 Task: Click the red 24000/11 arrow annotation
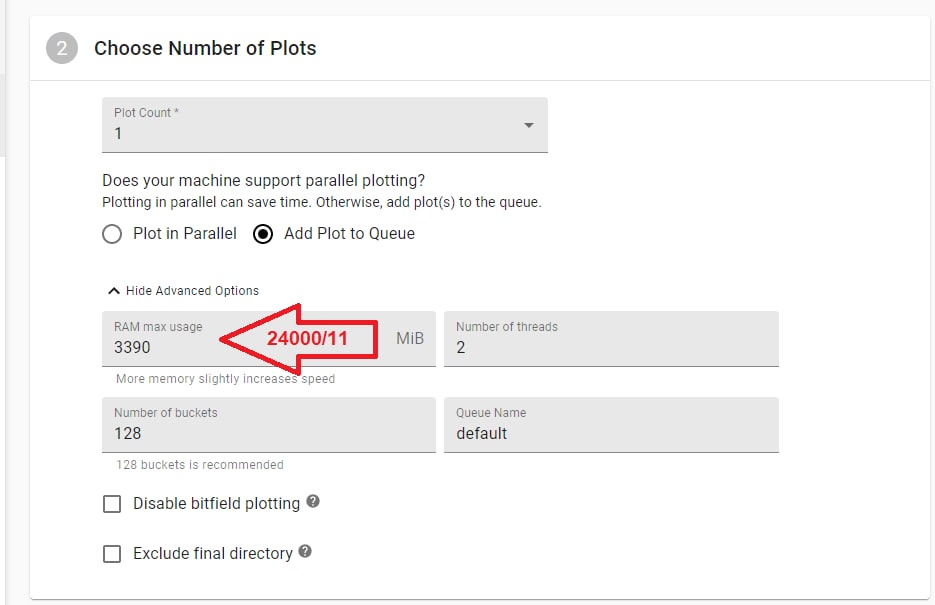299,339
